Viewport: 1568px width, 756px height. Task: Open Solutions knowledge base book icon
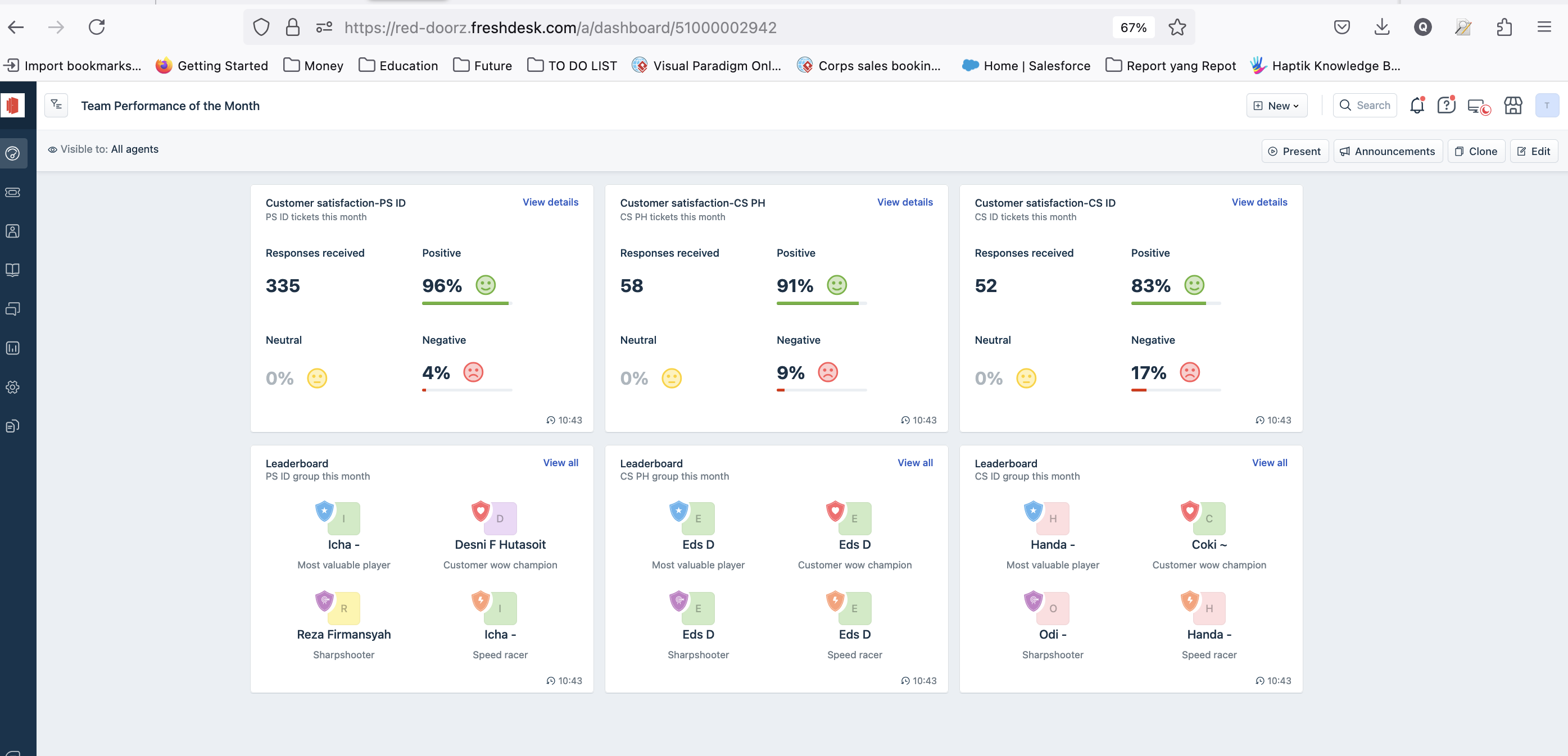13,270
